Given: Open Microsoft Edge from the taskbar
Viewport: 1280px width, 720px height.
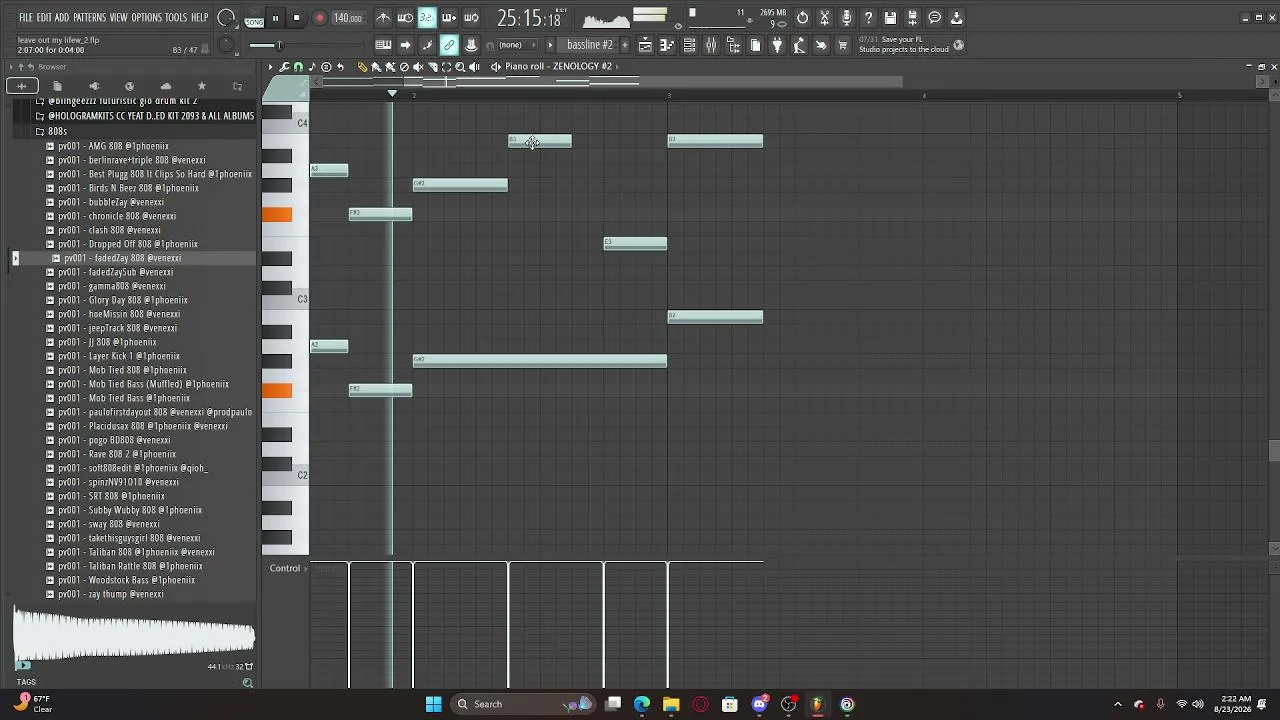Looking at the screenshot, I should point(642,704).
